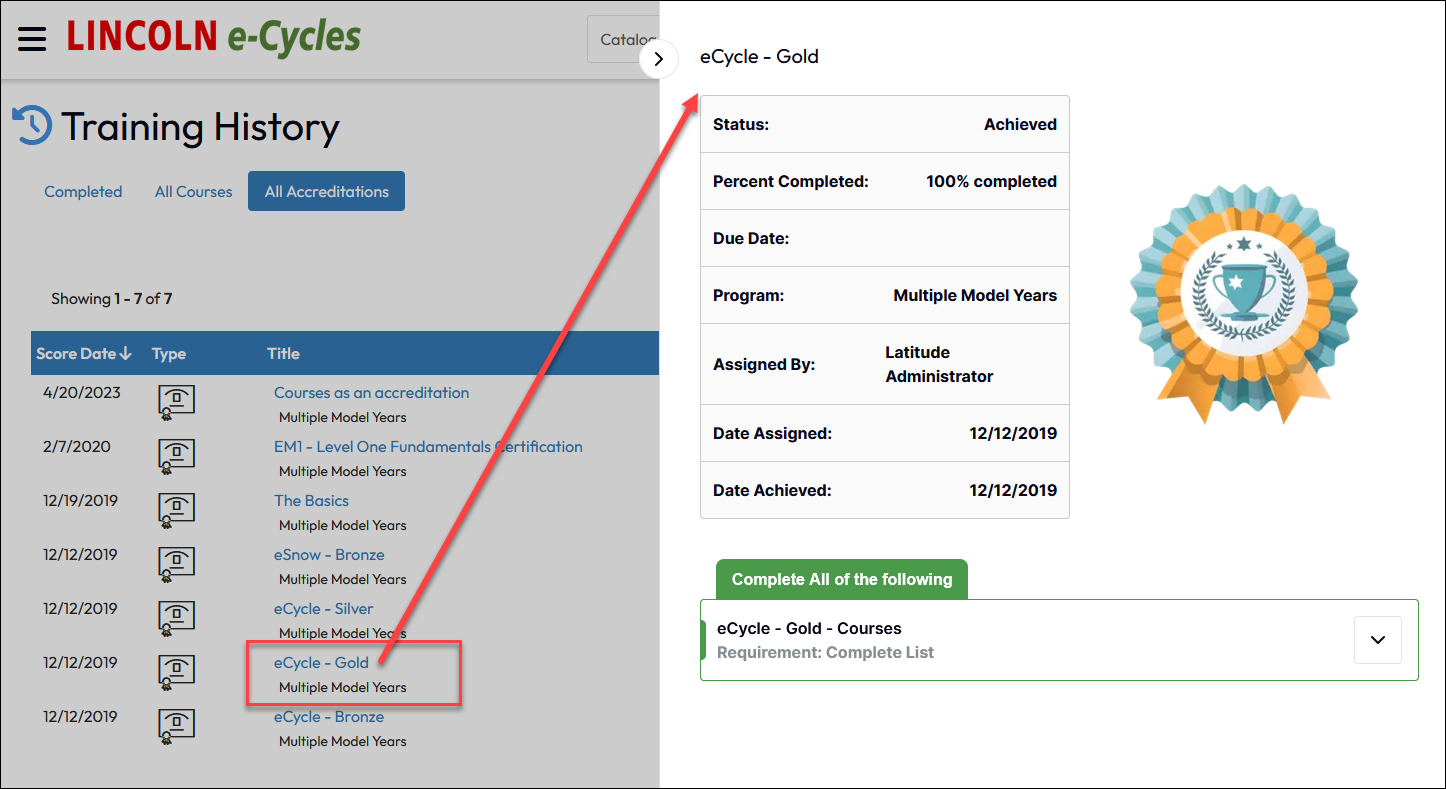
Task: Click accreditation icon in eSnow - Bronze row
Action: [x=176, y=564]
